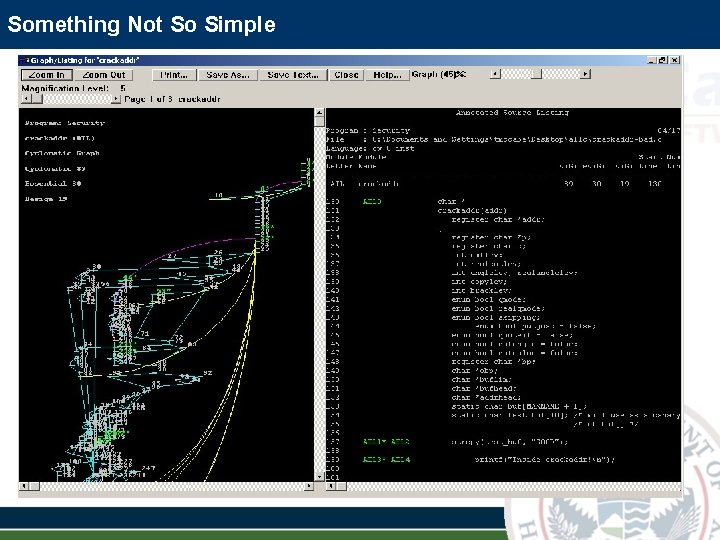Click left arrow of magnification scrollbar
Image resolution: width=720 pixels, height=540 pixels.
coord(26,99)
